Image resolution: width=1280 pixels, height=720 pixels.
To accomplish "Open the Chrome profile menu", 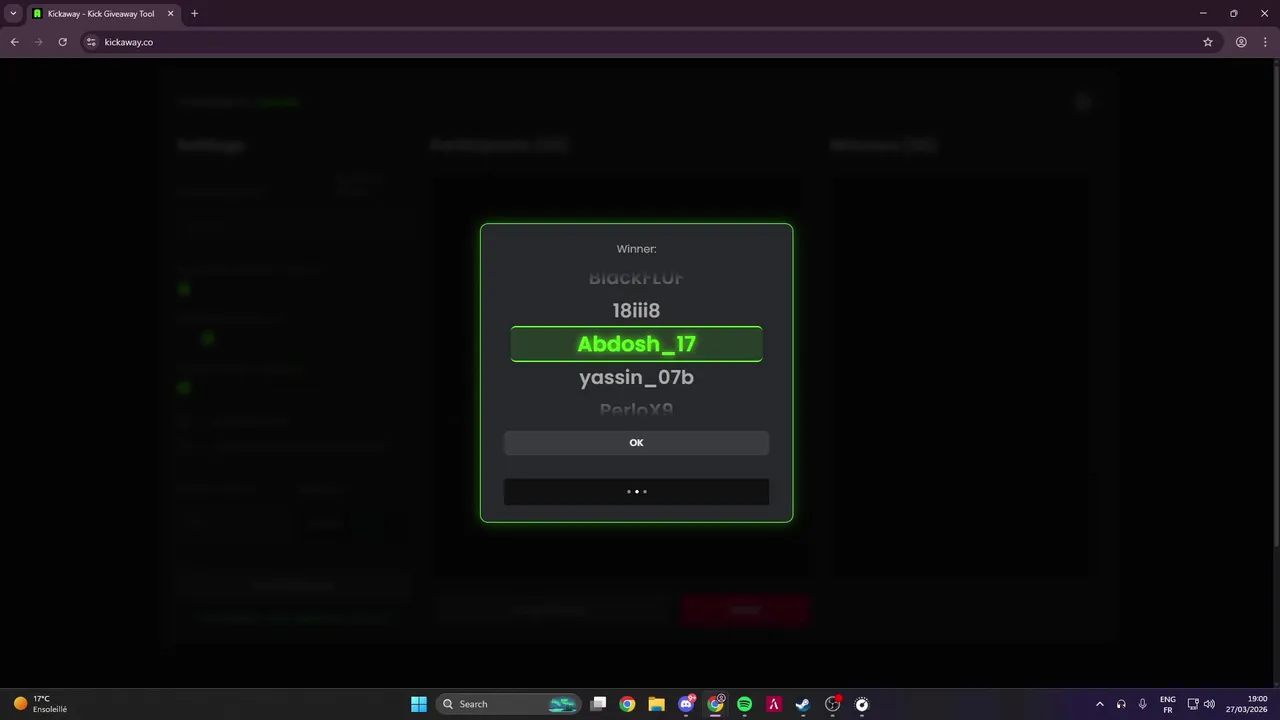I will pos(1241,42).
